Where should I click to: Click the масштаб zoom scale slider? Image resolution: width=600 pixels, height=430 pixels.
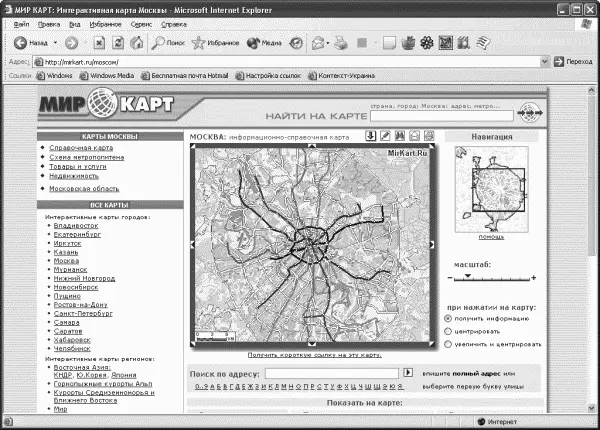[x=490, y=277]
